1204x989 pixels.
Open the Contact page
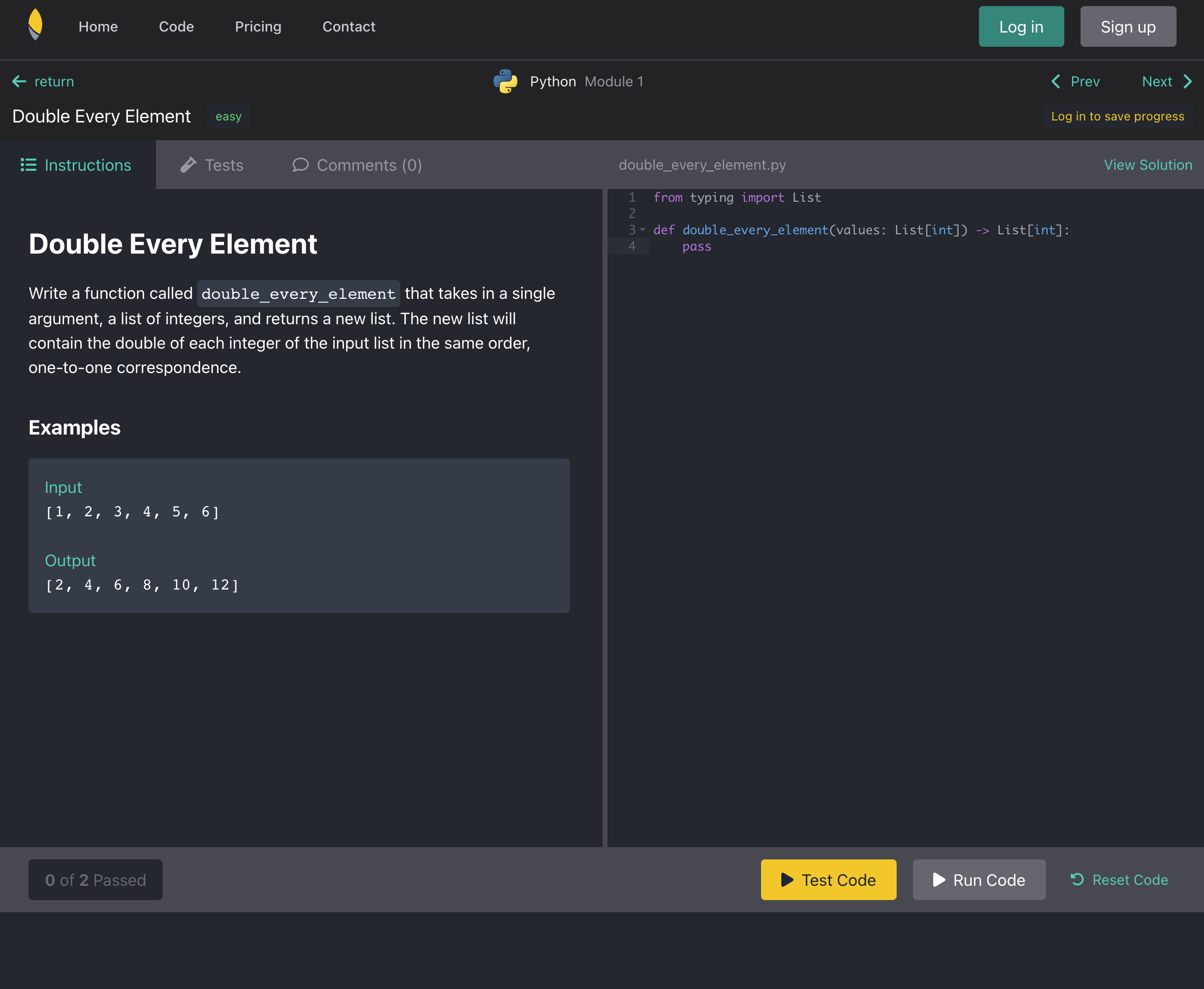click(x=348, y=27)
